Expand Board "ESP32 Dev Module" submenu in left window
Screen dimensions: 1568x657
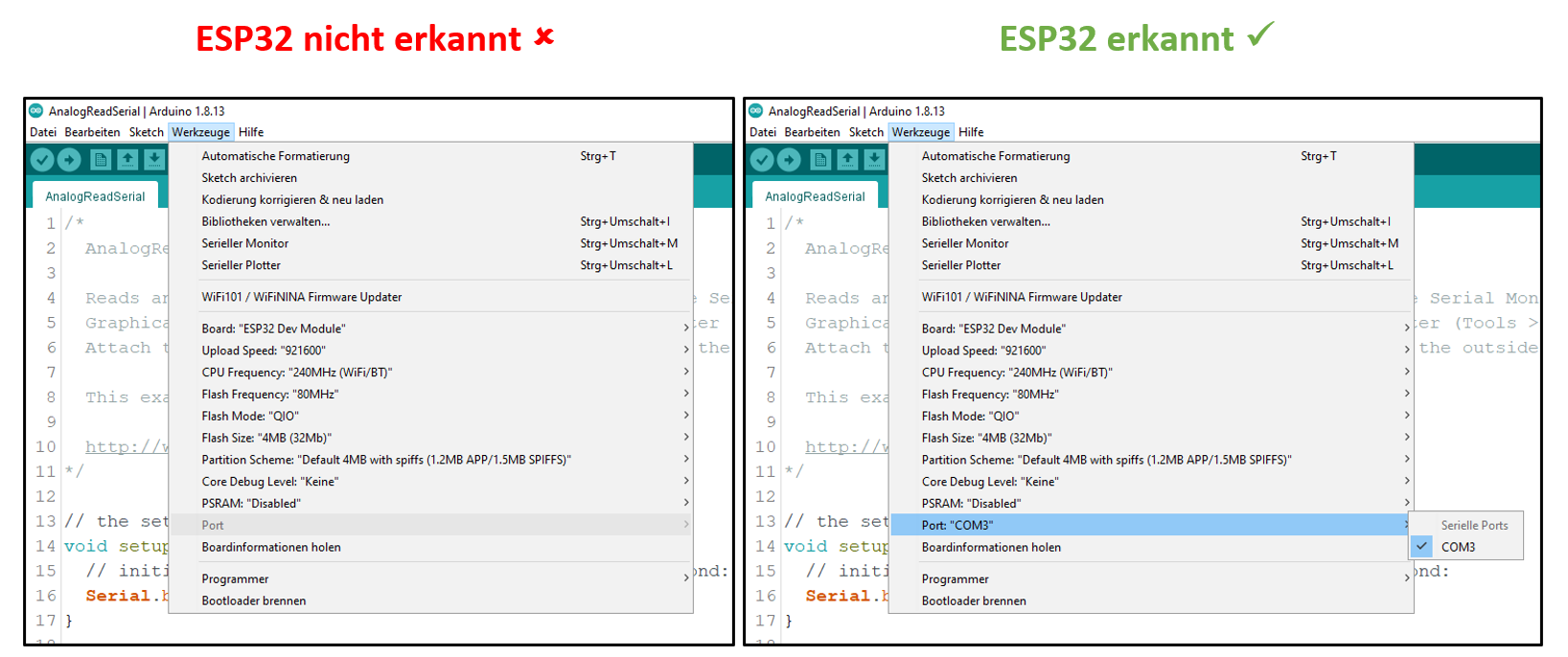click(431, 328)
